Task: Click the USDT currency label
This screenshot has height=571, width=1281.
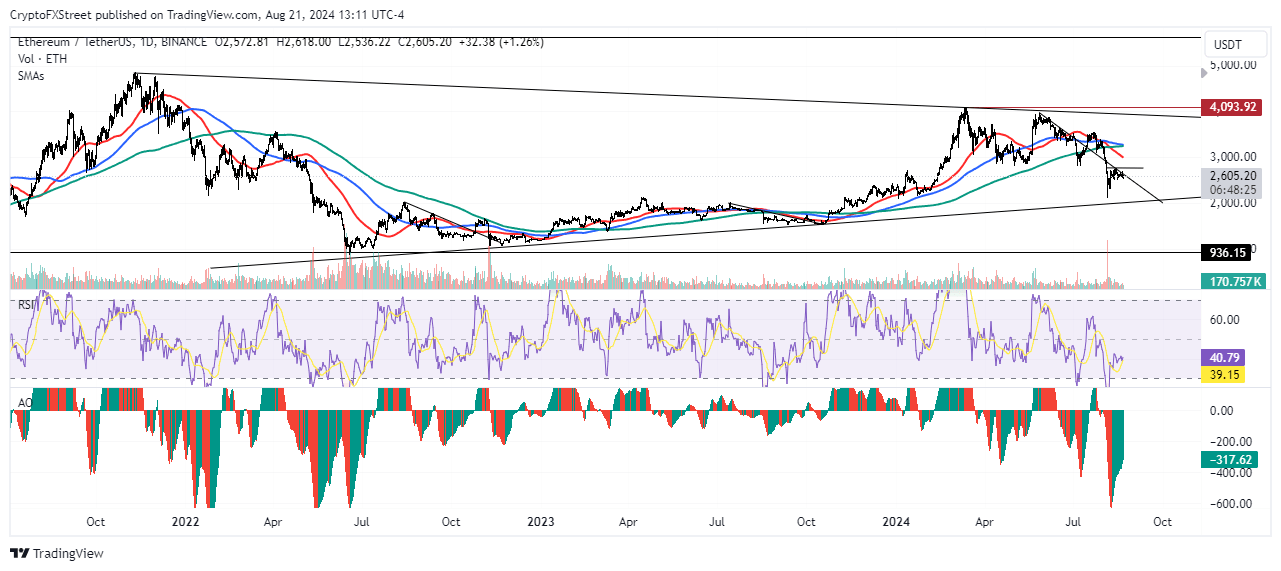Action: pyautogui.click(x=1227, y=45)
